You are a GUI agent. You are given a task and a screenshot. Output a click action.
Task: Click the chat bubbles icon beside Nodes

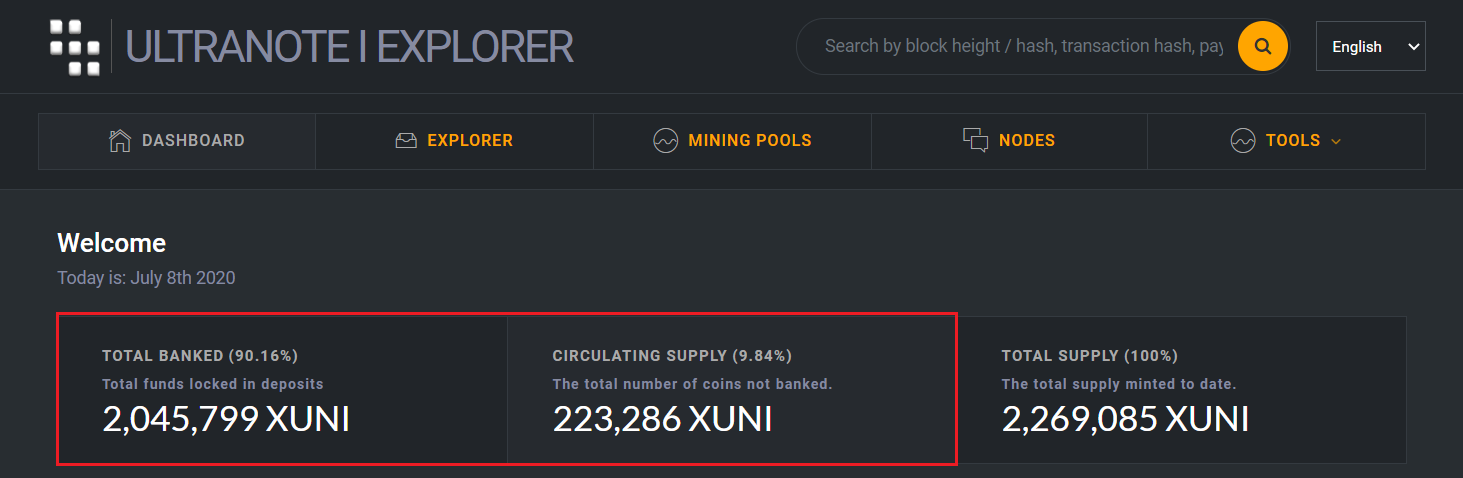(x=975, y=140)
